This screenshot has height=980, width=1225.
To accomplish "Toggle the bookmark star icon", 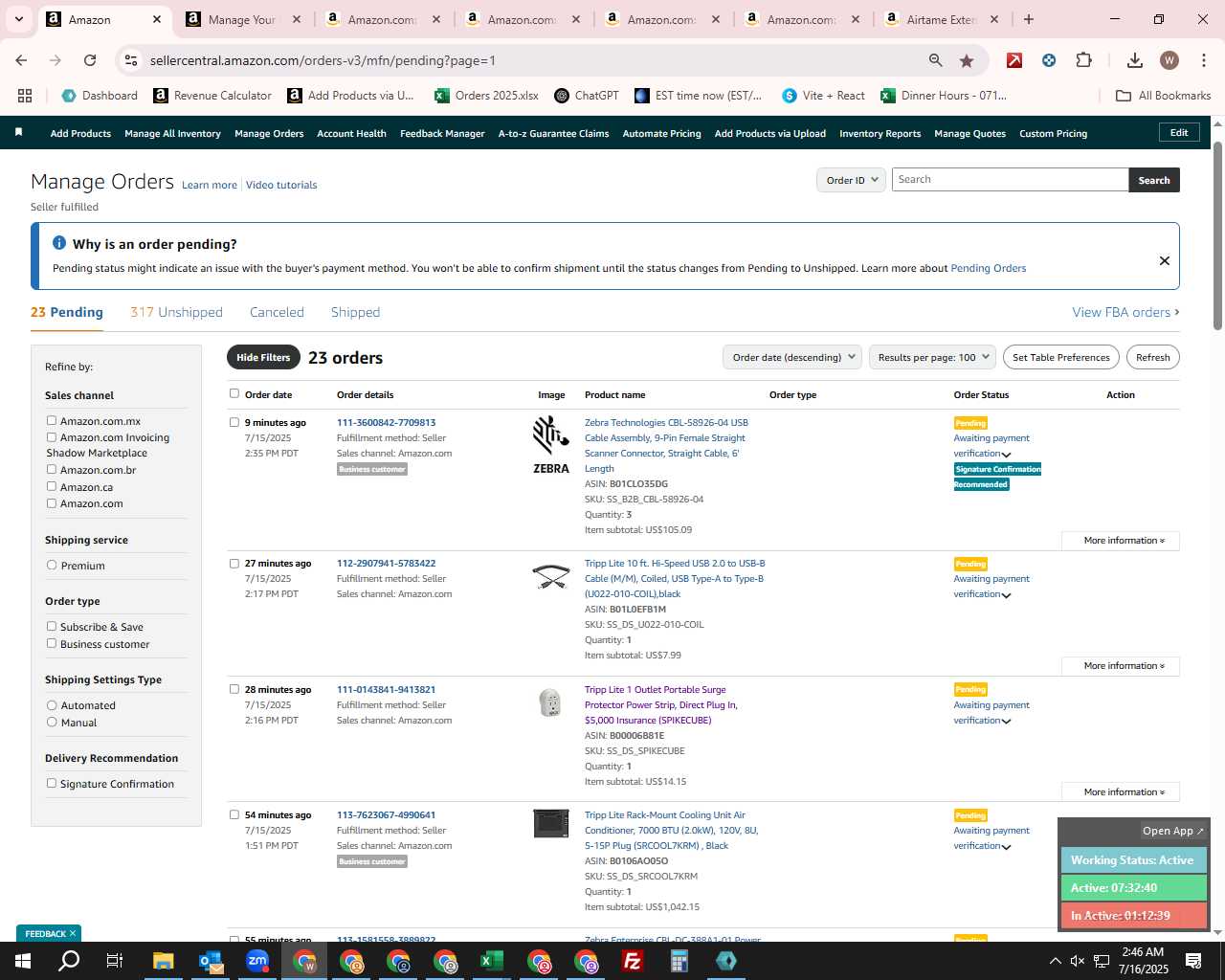I will click(x=967, y=60).
